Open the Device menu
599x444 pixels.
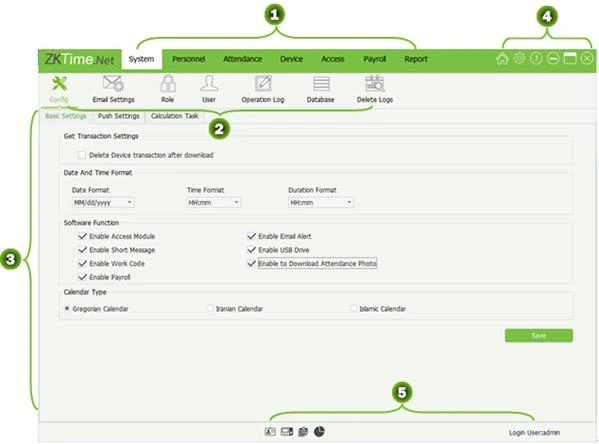coord(291,59)
